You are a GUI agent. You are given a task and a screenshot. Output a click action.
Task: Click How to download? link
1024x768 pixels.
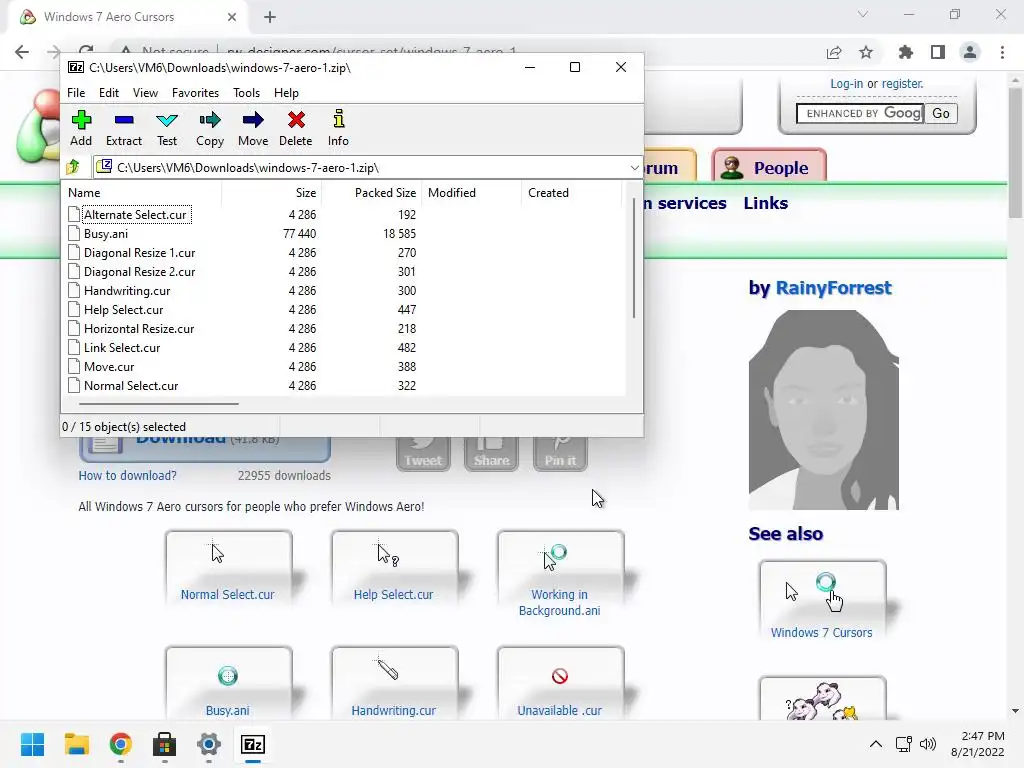(x=127, y=475)
